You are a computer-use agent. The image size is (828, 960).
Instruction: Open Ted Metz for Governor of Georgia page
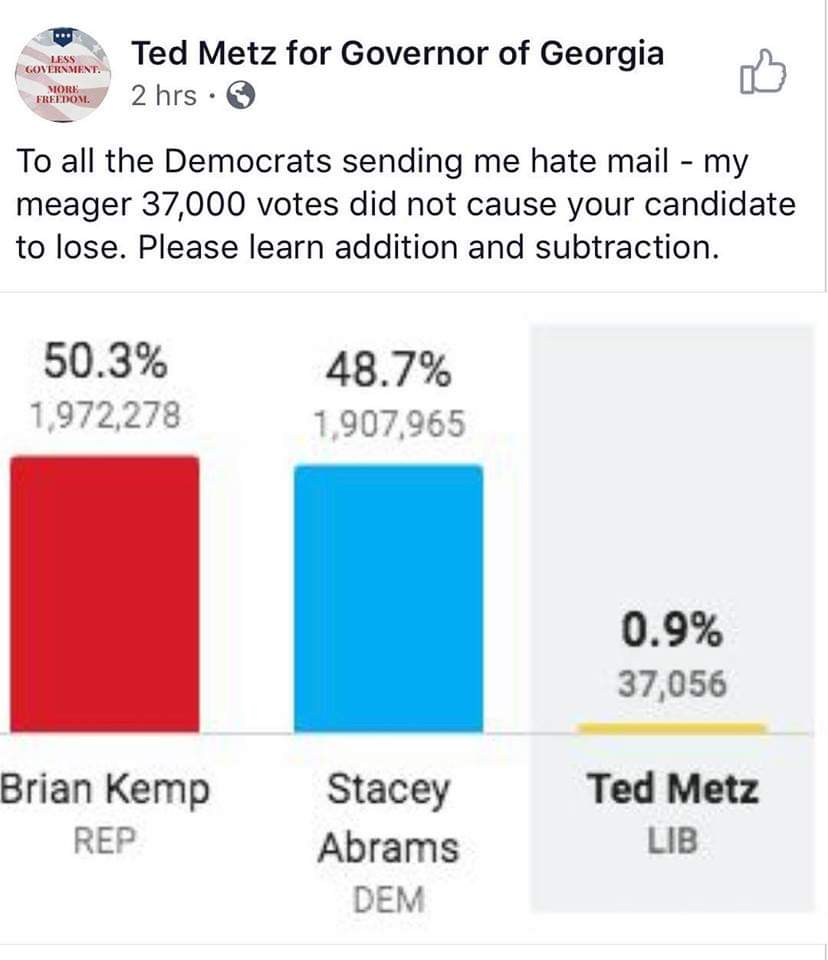click(x=397, y=53)
